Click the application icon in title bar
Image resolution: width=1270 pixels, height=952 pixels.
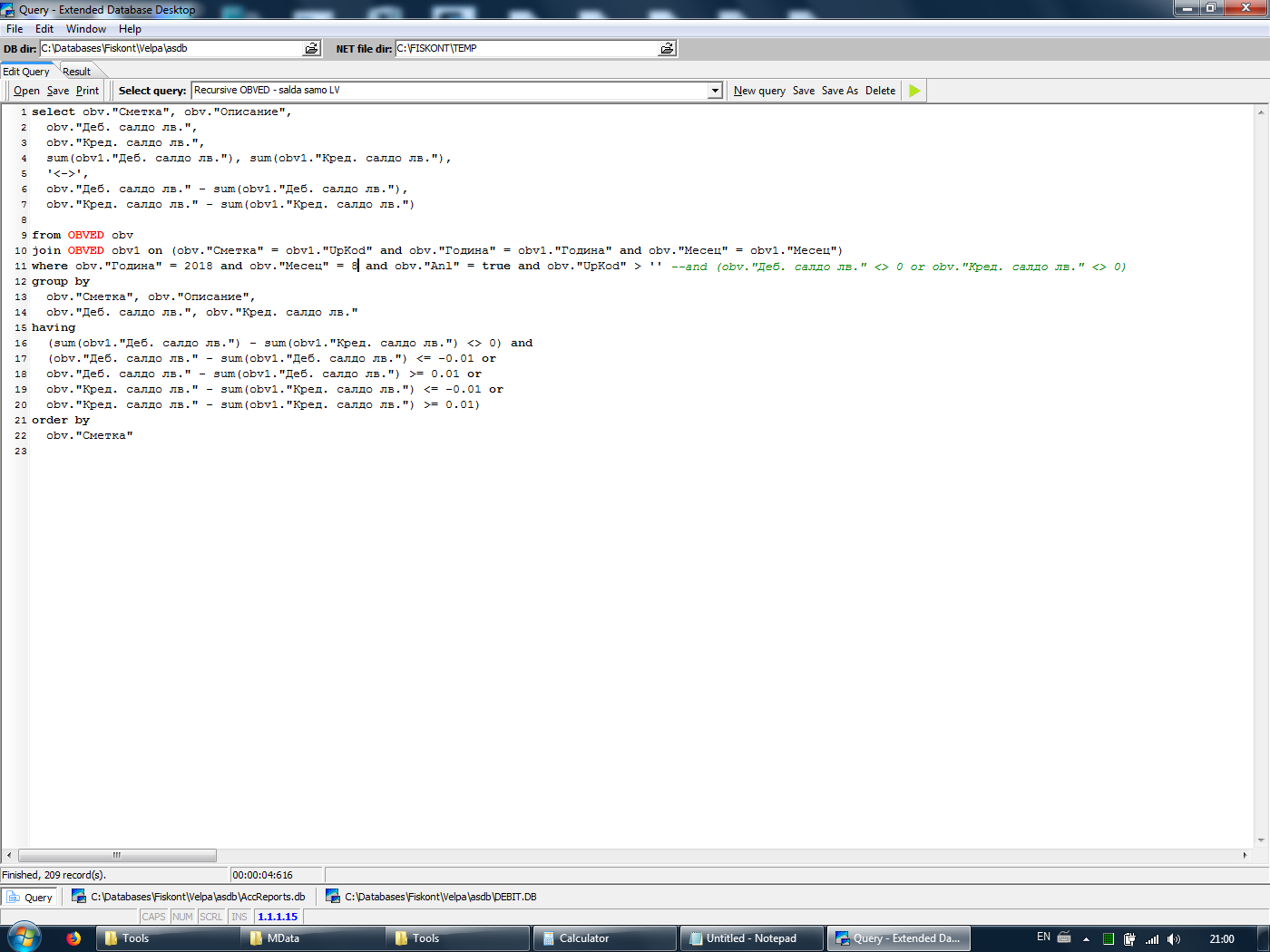(8, 9)
